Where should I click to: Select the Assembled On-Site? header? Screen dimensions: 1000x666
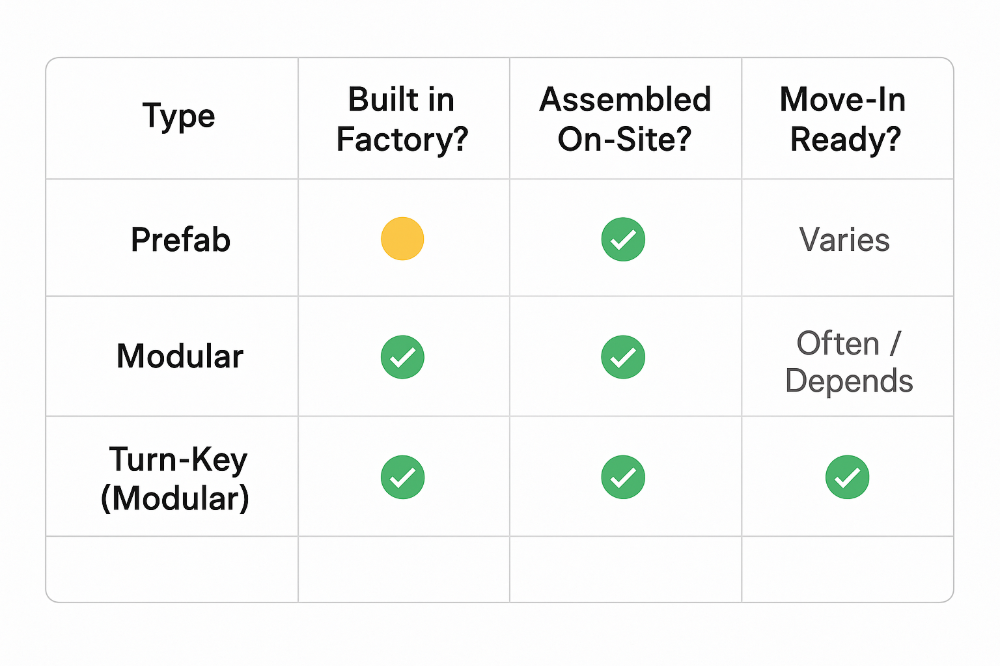point(625,119)
